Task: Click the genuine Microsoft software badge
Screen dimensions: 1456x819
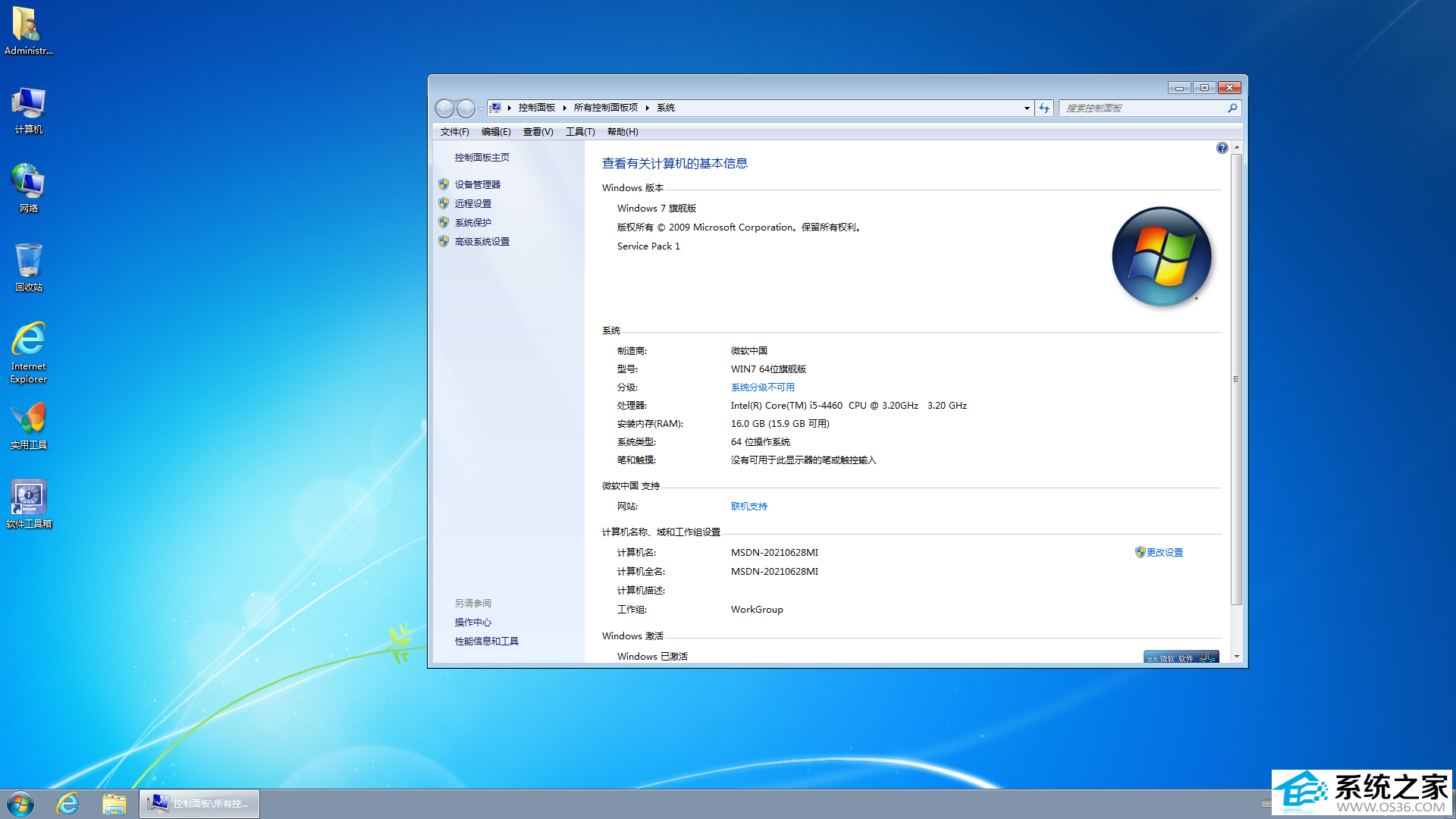Action: (1181, 657)
